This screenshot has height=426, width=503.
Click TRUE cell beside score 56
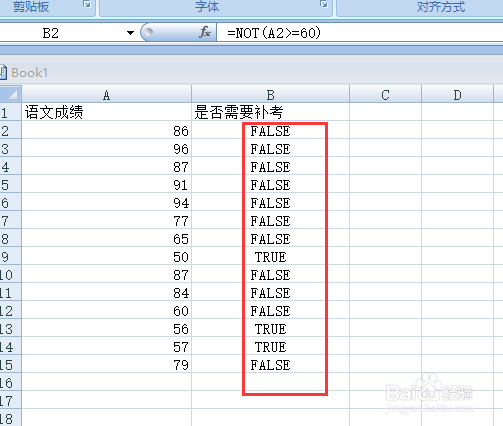270,328
